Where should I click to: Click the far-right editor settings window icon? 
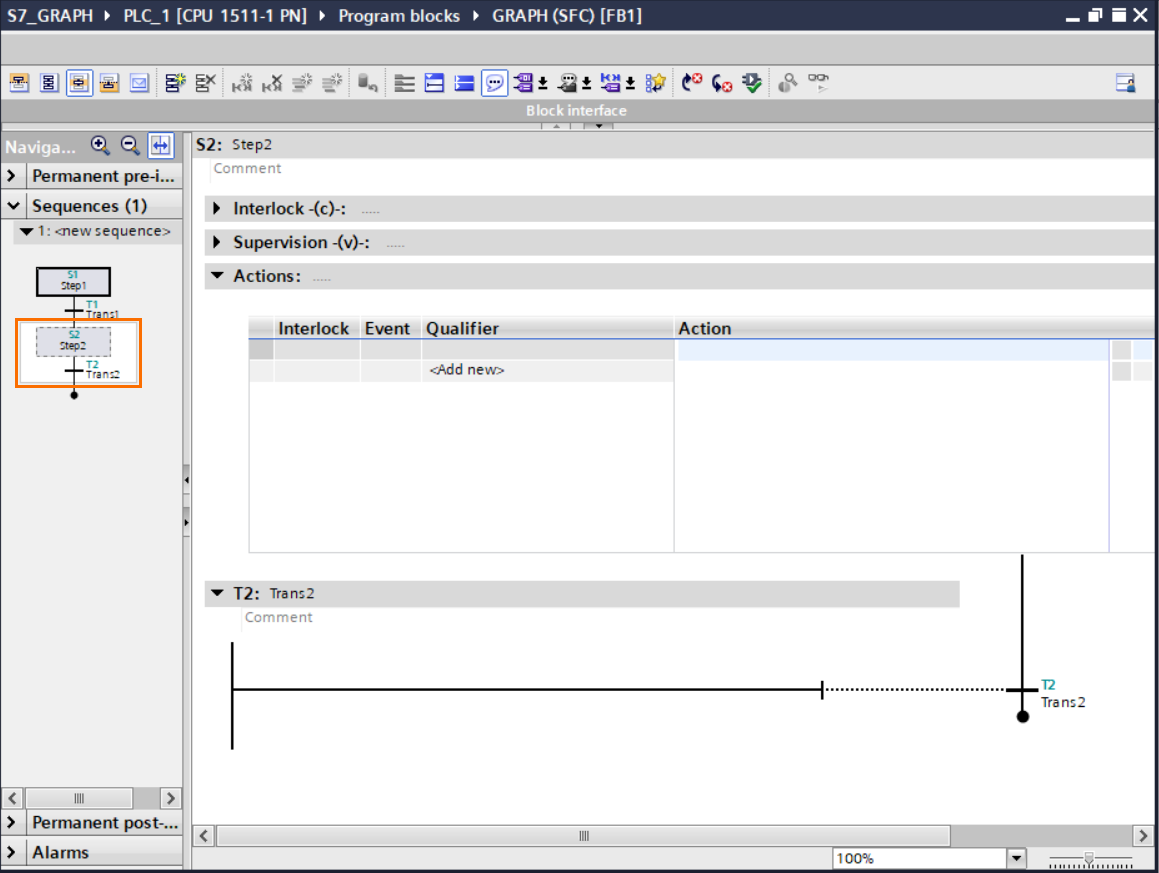(1126, 83)
